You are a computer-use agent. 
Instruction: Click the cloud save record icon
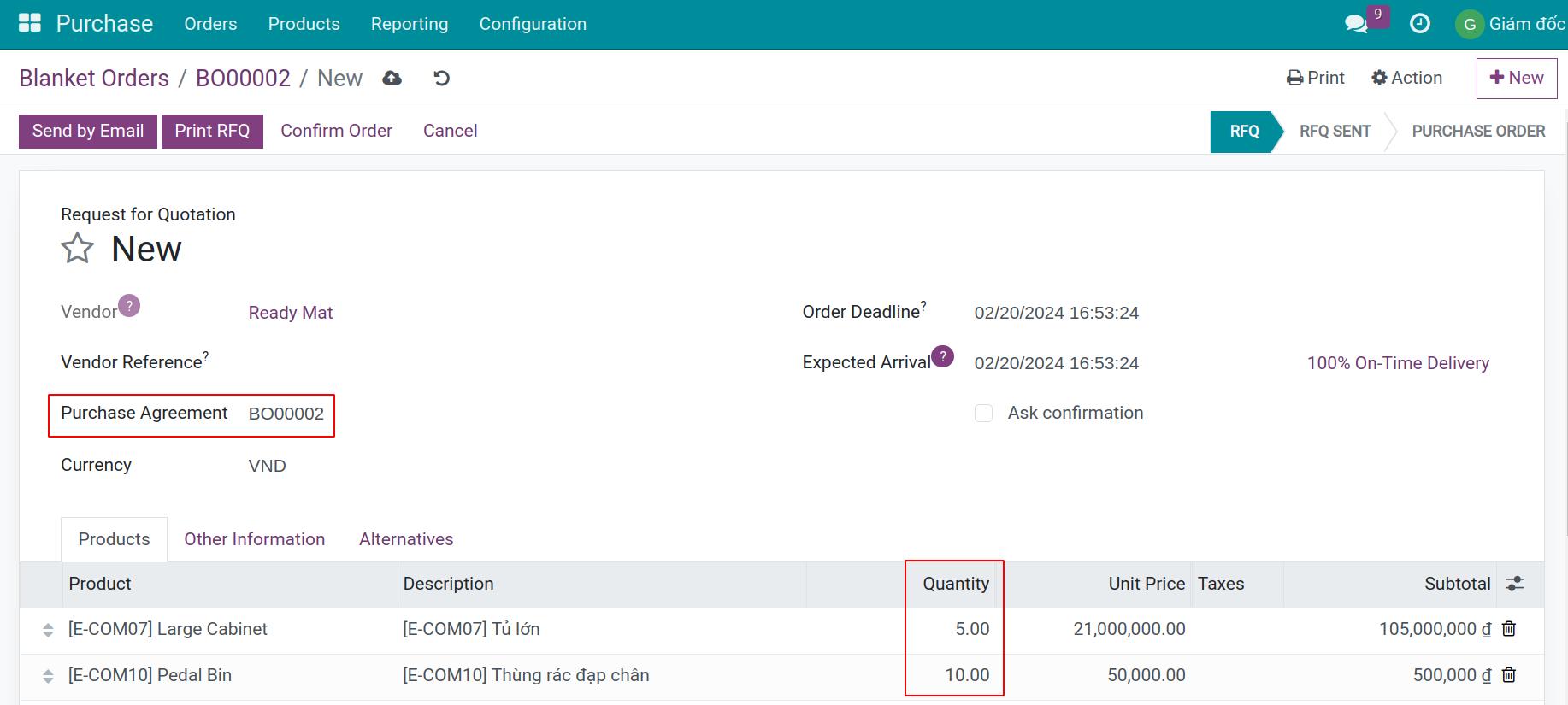[392, 79]
